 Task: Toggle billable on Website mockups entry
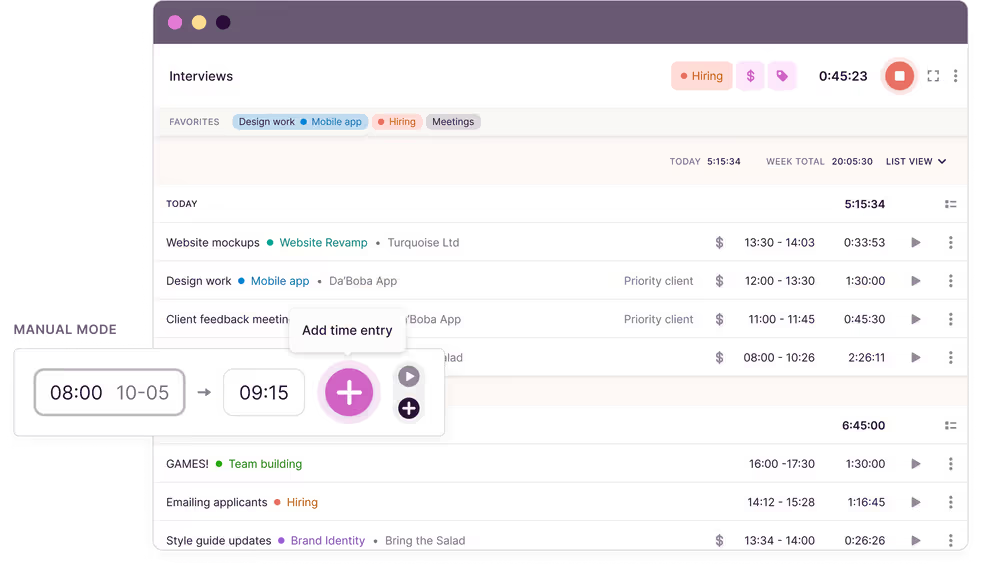pos(719,242)
